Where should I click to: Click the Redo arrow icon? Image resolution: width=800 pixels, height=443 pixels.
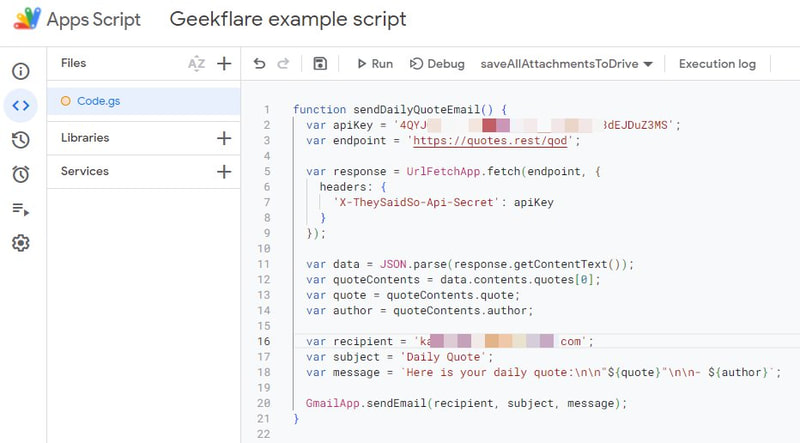(x=283, y=64)
